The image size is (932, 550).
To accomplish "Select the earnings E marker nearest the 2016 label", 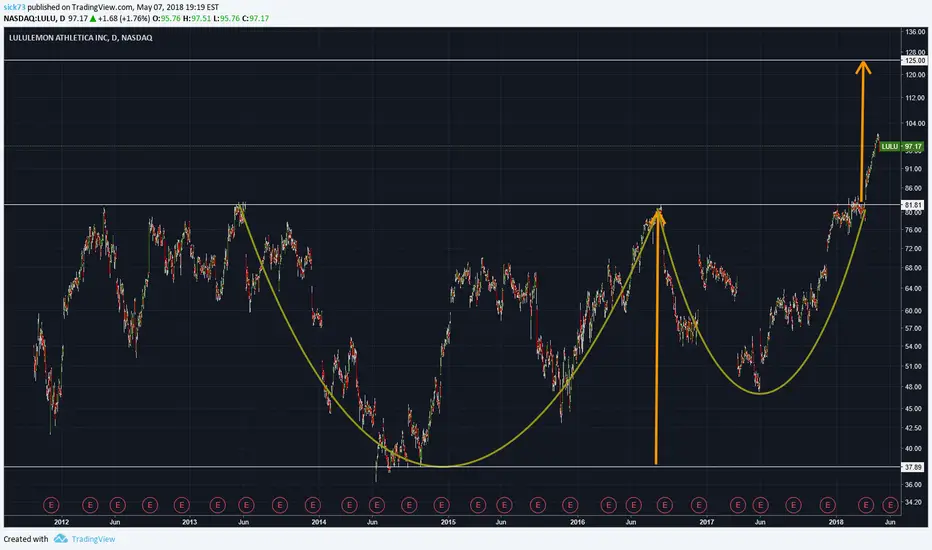I will pos(570,505).
